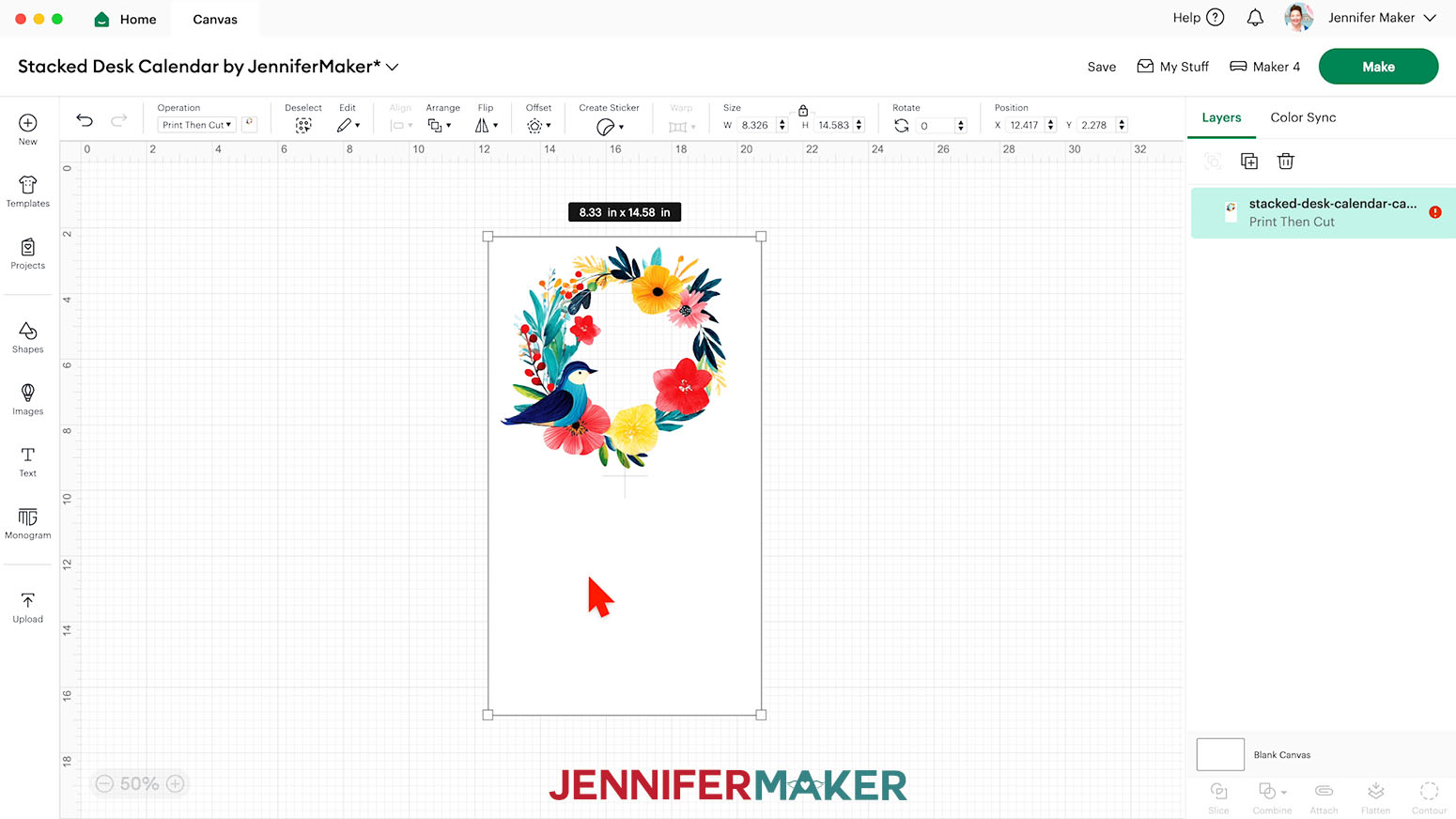
Task: Click the Slice tool
Action: [1218, 796]
